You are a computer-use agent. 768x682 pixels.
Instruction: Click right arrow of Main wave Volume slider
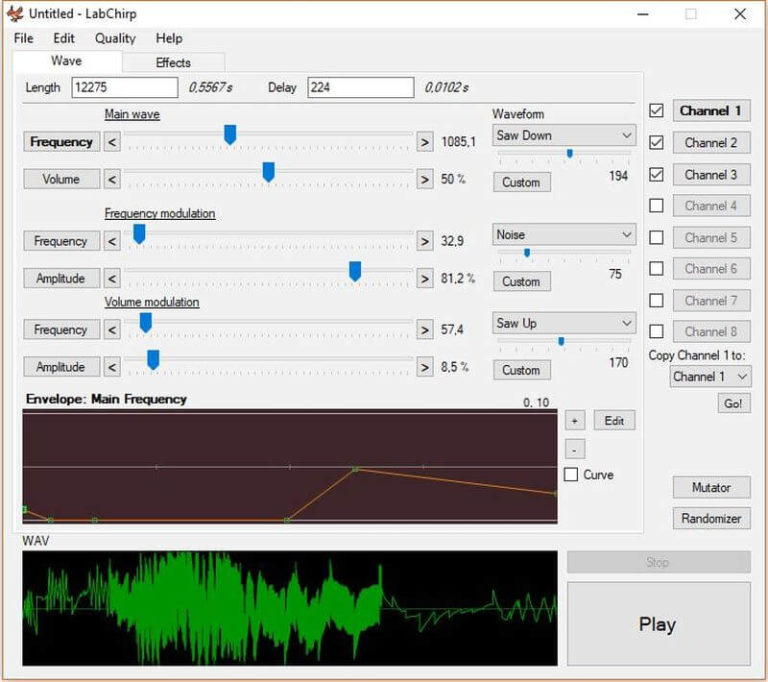[x=424, y=180]
